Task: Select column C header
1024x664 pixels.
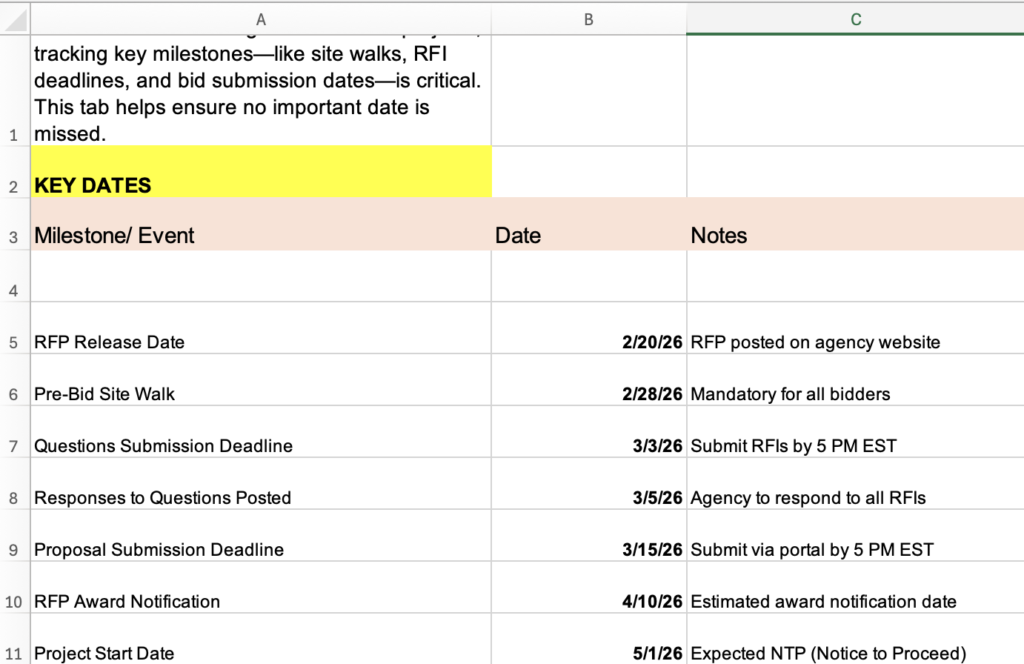Action: [855, 18]
